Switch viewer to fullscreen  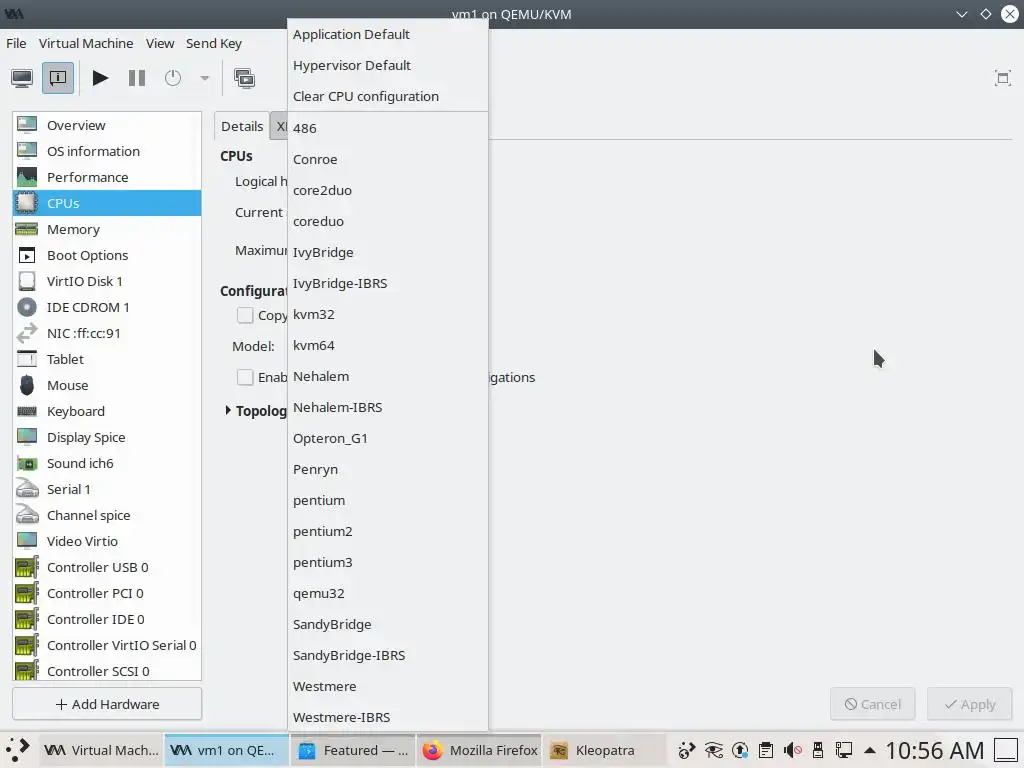(1002, 78)
